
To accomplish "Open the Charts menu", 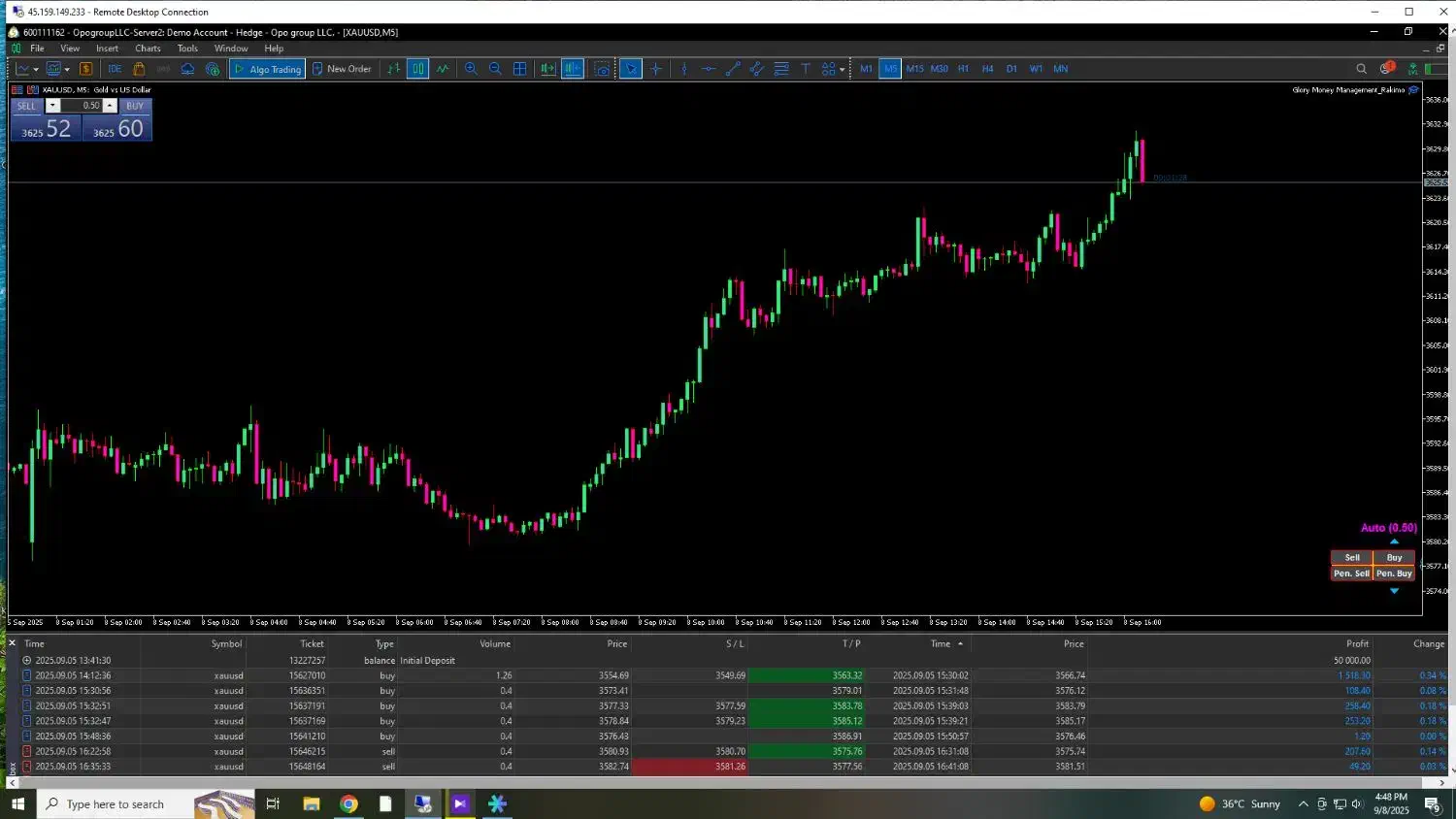I will 148,49.
